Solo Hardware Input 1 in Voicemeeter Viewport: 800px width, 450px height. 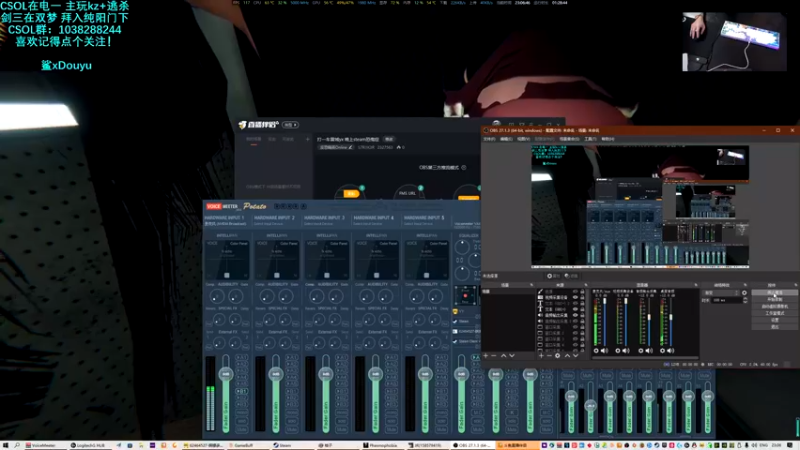242,421
